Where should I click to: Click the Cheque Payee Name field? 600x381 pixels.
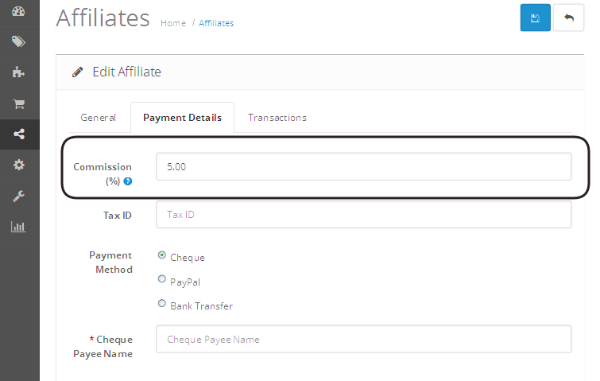pos(364,339)
